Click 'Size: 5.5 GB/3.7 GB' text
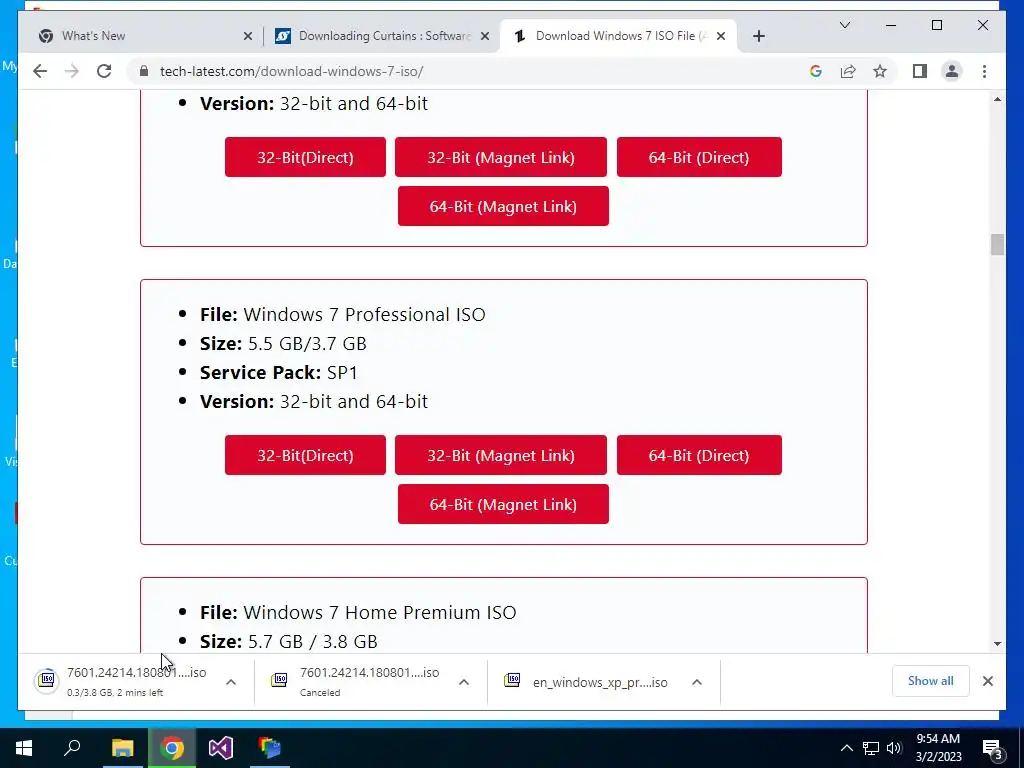Viewport: 1024px width, 768px height. click(283, 344)
